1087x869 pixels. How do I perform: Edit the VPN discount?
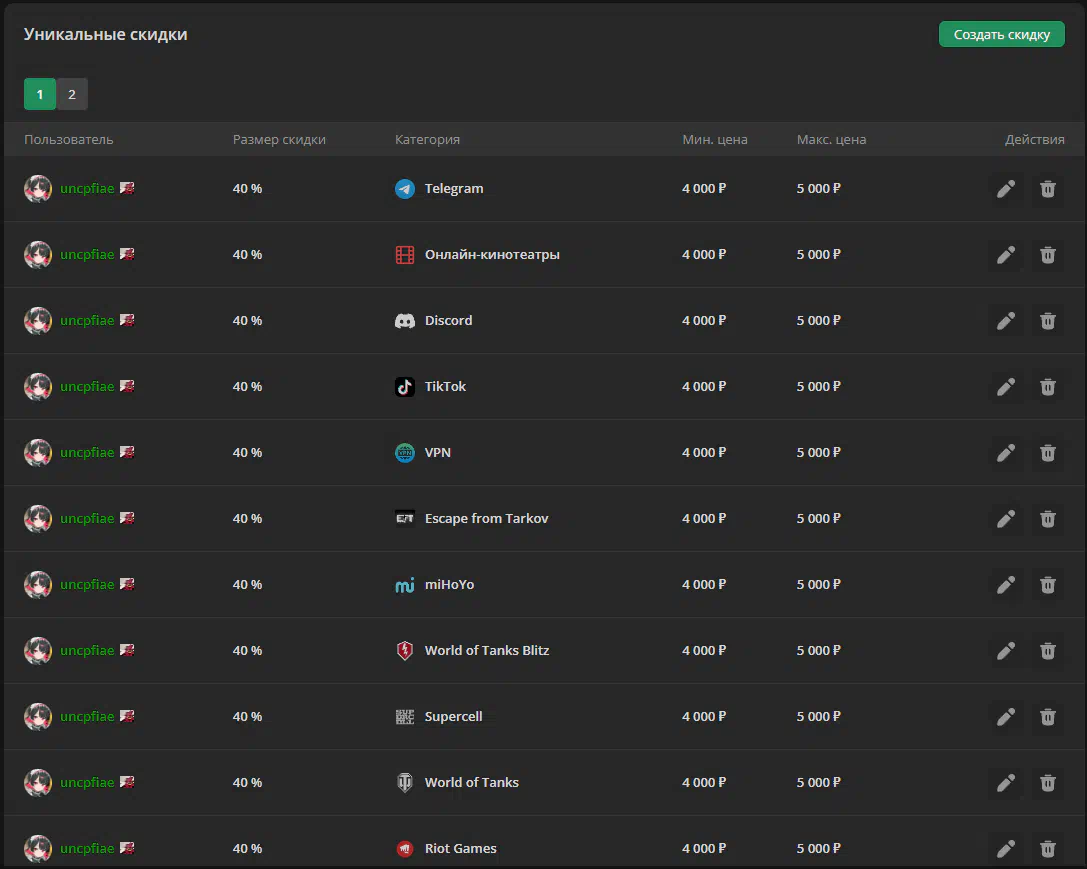click(1006, 453)
